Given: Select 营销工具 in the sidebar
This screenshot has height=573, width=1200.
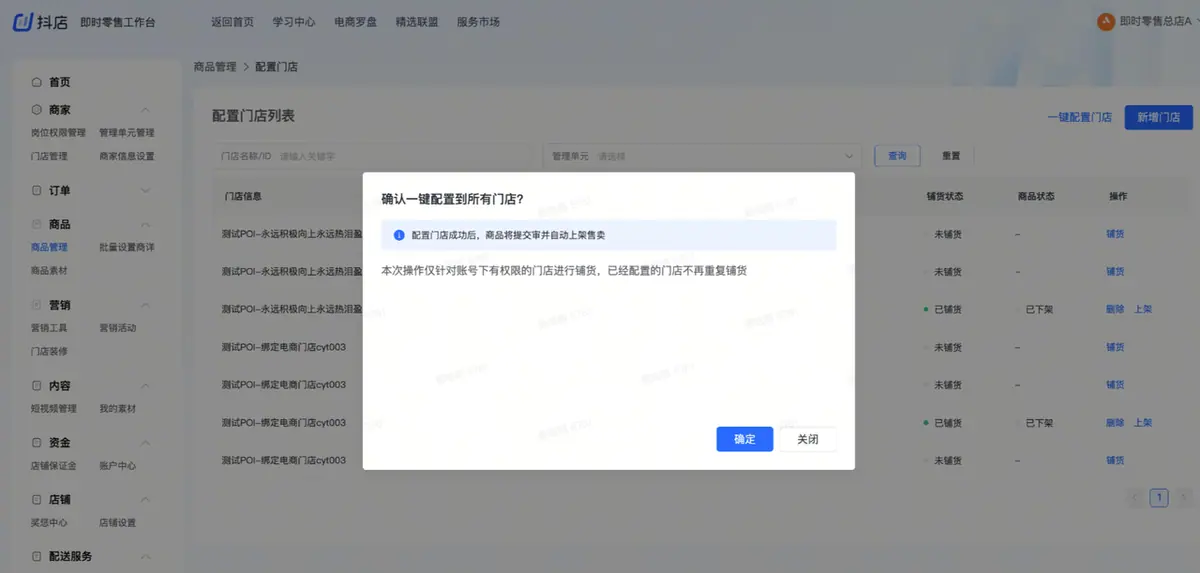Looking at the screenshot, I should [49, 328].
